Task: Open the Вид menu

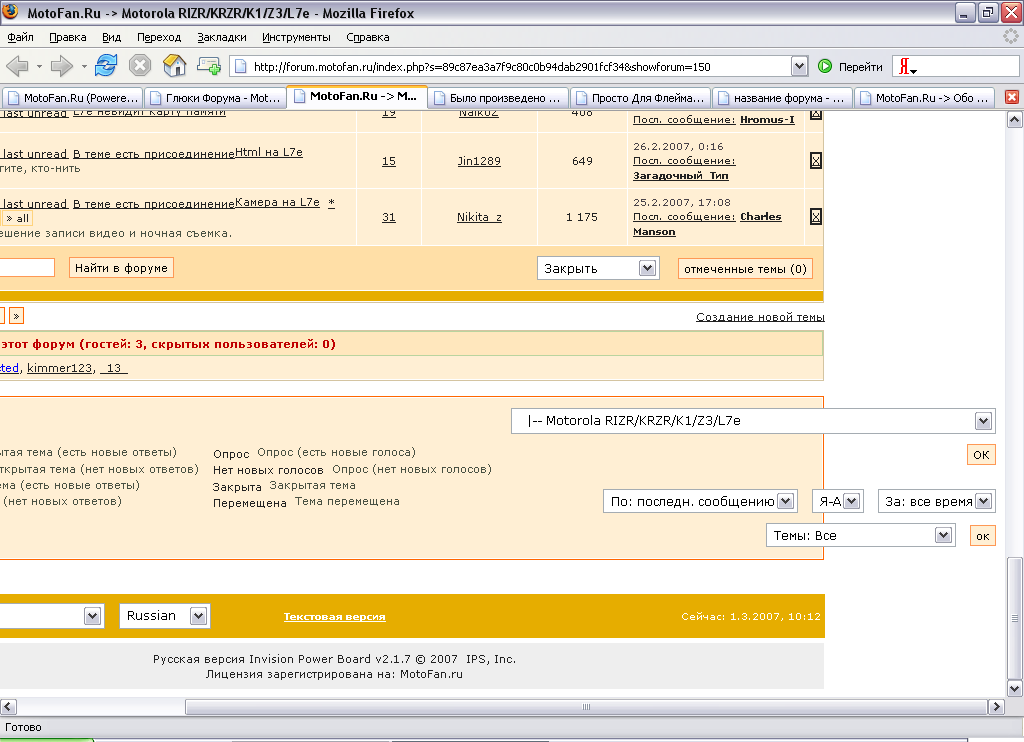Action: click(x=112, y=37)
